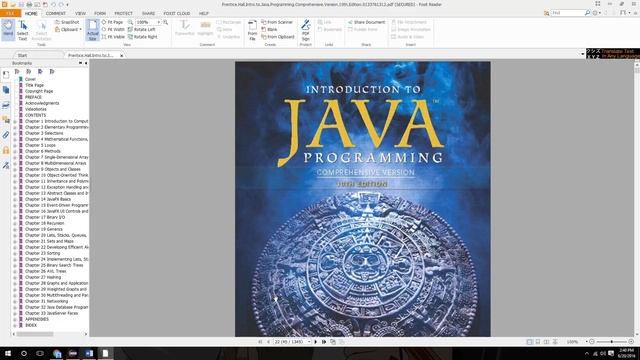This screenshot has width=640, height=360.
Task: Go to next page in status bar
Action: 316,342
